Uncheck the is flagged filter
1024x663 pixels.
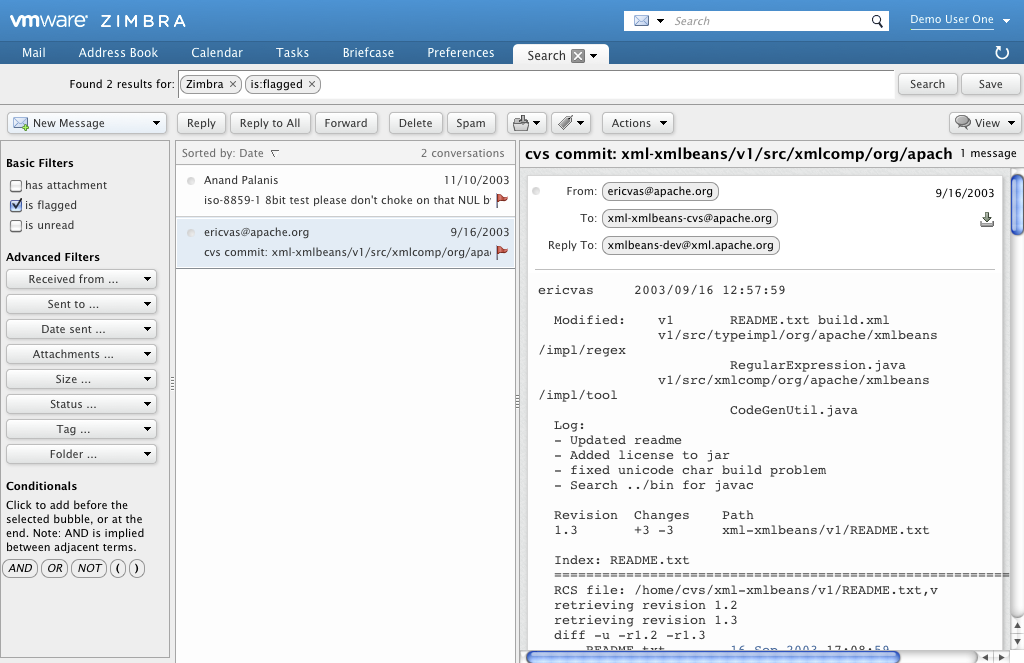tap(16, 205)
